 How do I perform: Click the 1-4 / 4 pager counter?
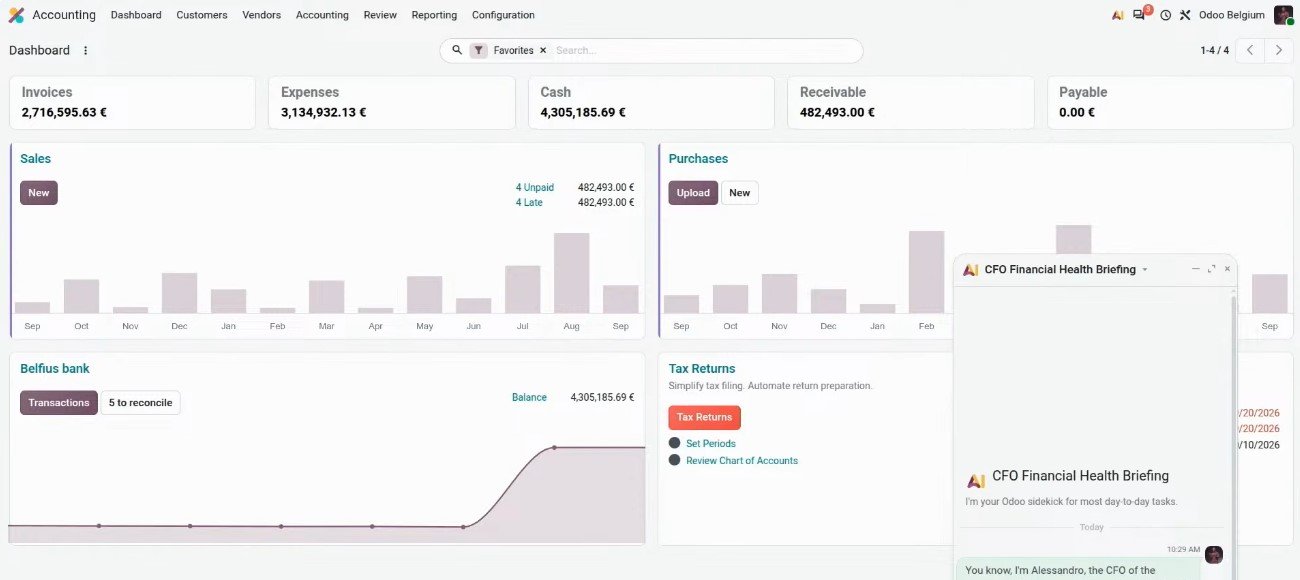[1215, 50]
